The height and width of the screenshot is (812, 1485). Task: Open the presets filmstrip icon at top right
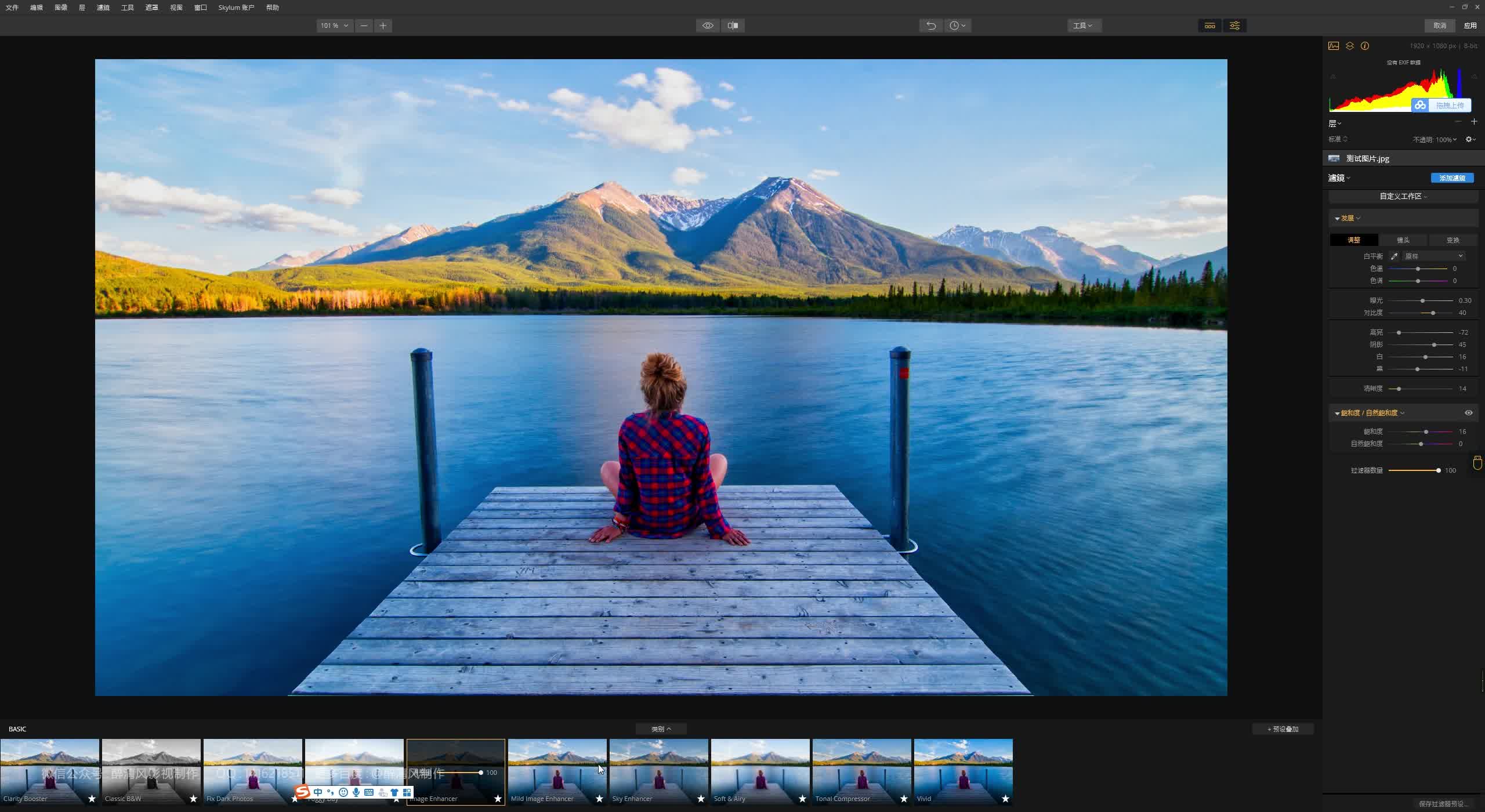[x=1209, y=26]
